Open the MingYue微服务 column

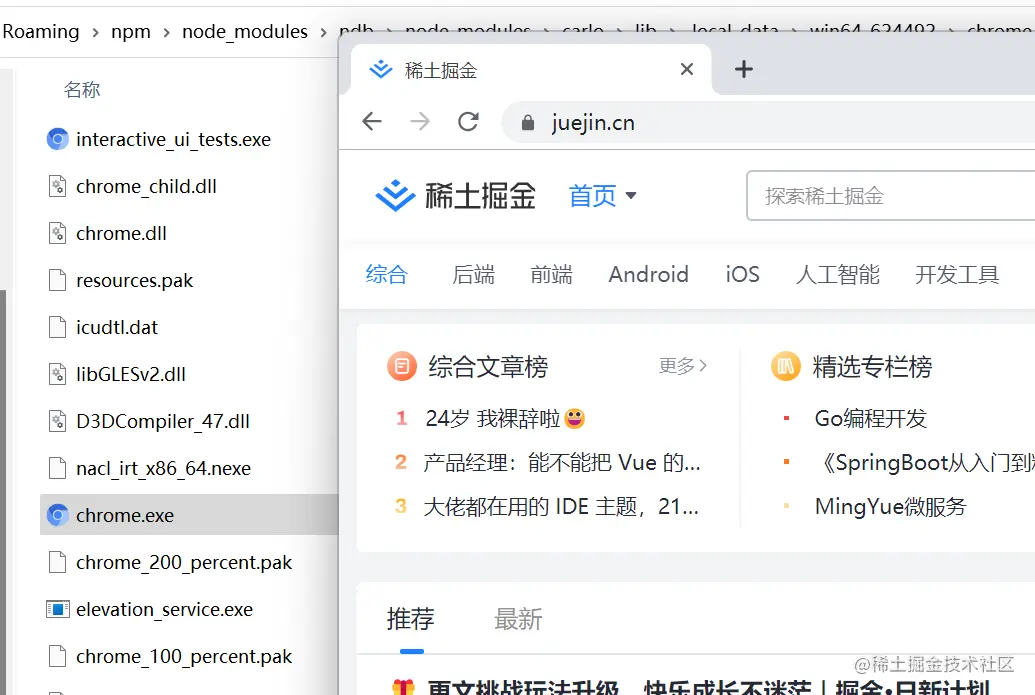pos(890,507)
